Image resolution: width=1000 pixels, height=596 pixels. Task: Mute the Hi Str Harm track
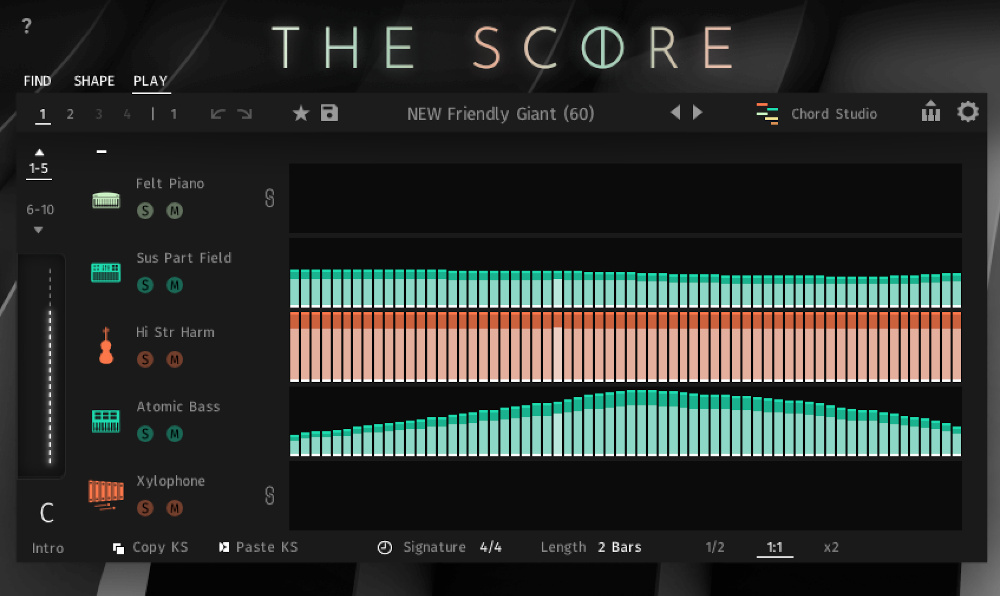coord(175,360)
